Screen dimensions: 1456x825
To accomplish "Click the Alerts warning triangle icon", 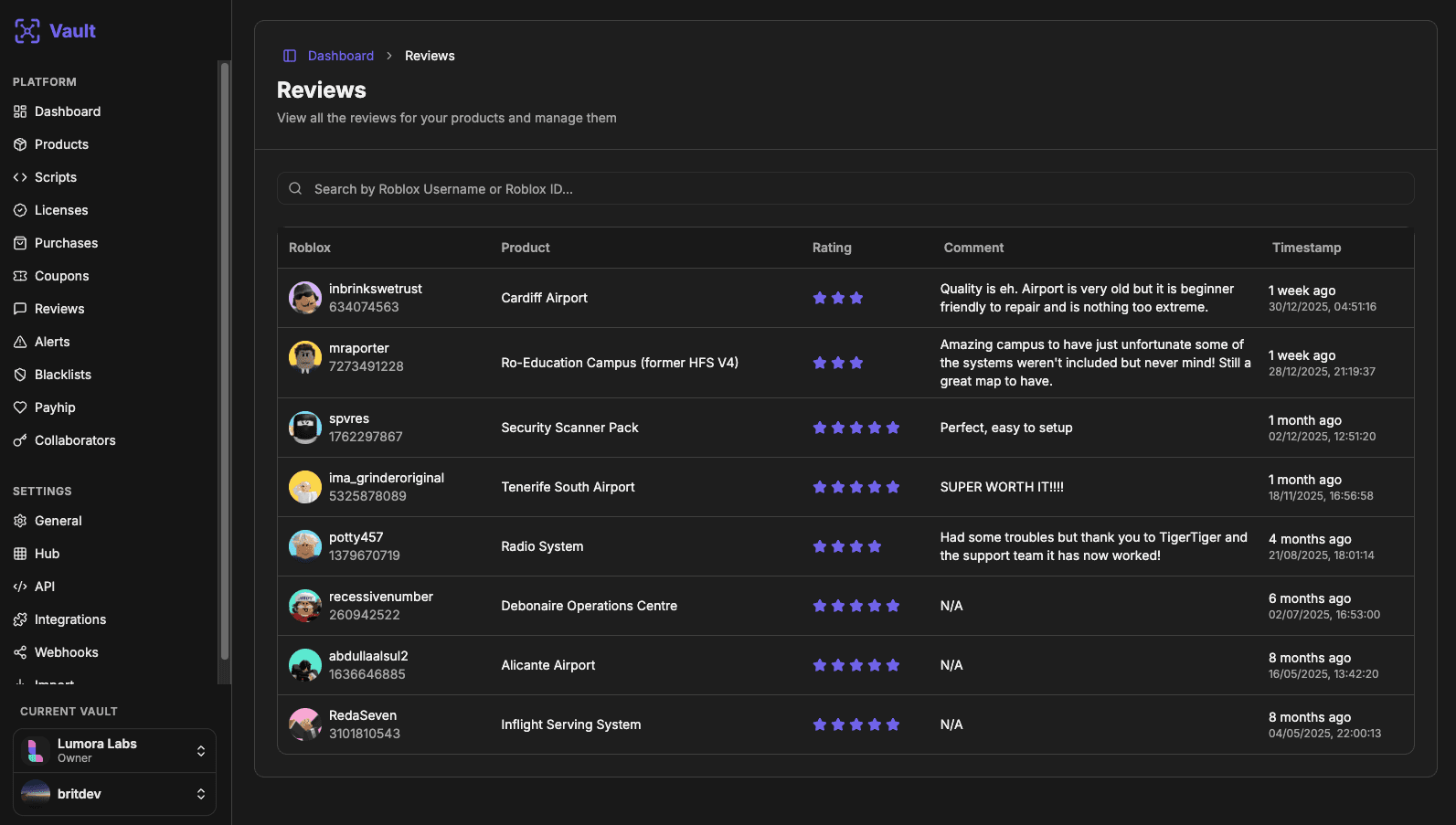I will 20,342.
